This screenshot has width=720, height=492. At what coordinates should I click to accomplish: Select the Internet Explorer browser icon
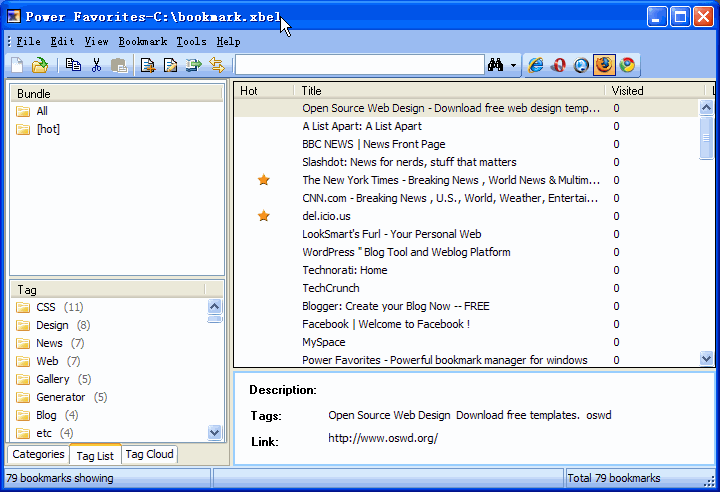point(535,65)
